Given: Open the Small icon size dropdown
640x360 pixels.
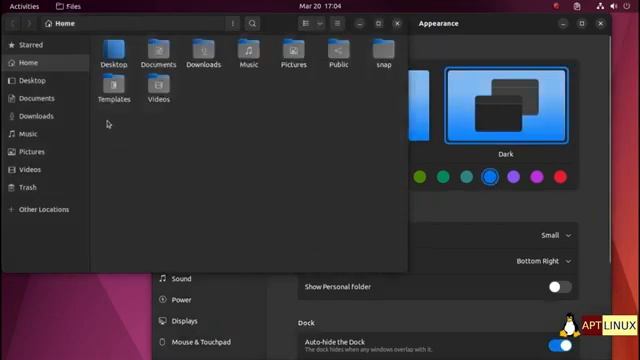Looking at the screenshot, I should (x=556, y=236).
